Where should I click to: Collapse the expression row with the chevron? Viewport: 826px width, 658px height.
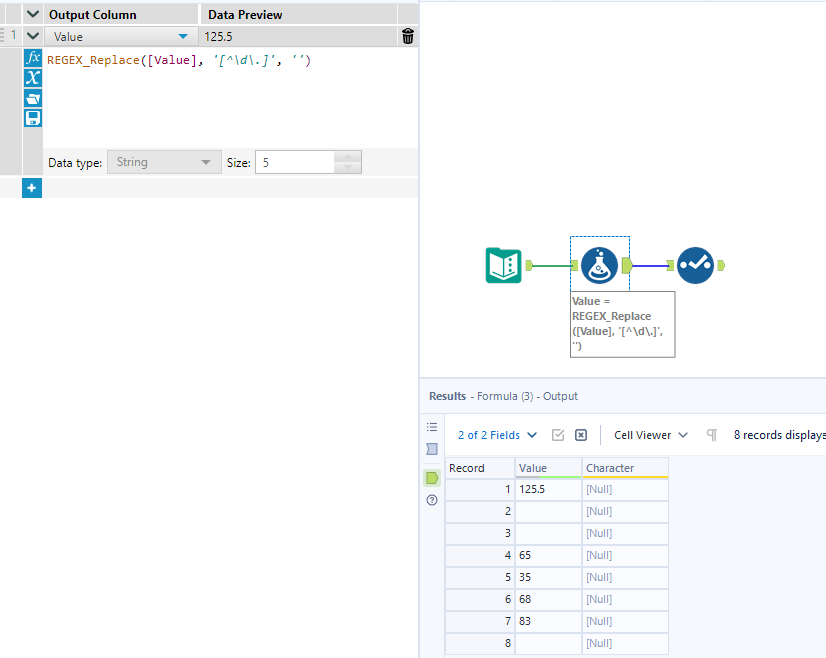click(x=32, y=36)
